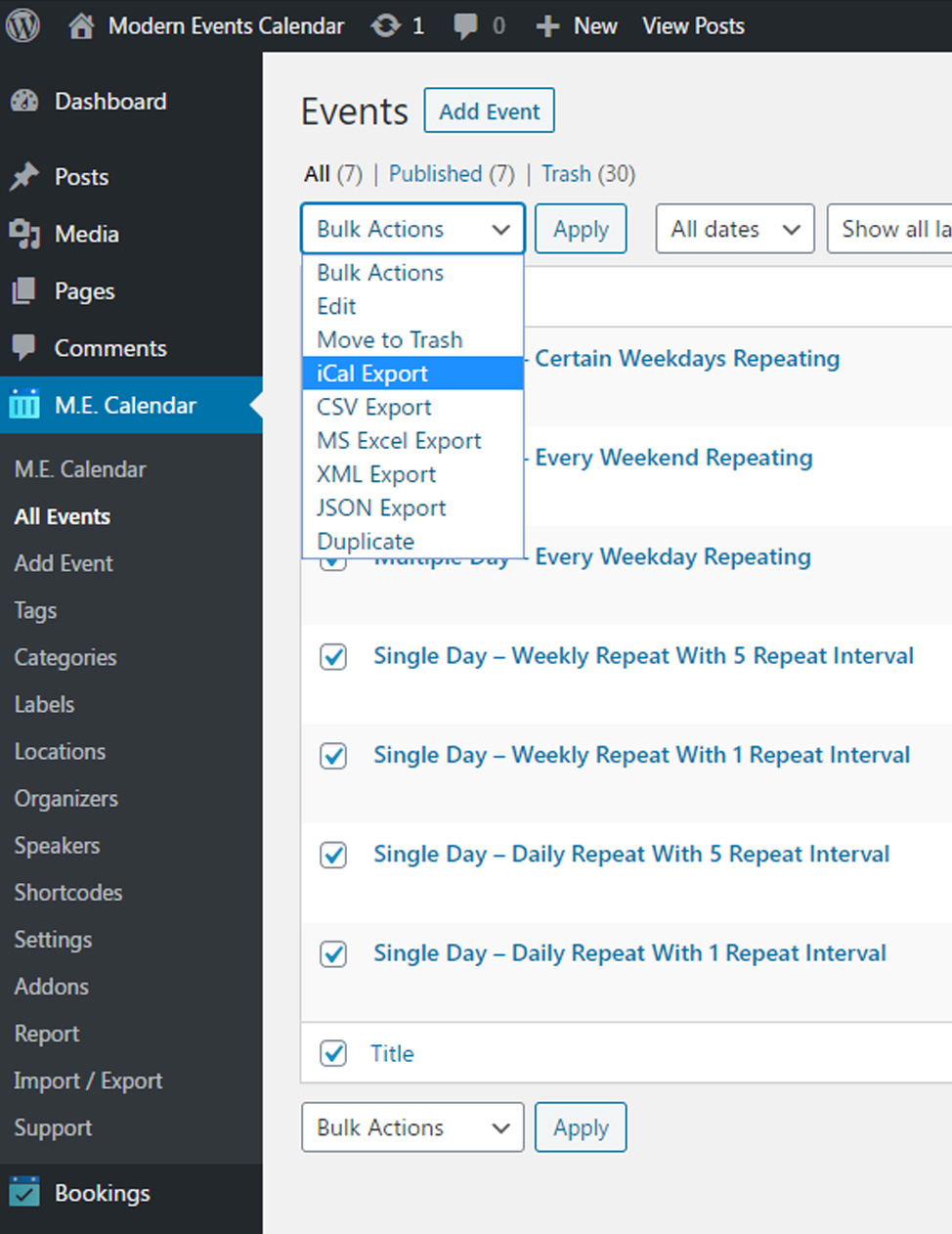Open Single Day Weekly Repeat With 1 Interval event
The height and width of the screenshot is (1234, 952).
641,755
